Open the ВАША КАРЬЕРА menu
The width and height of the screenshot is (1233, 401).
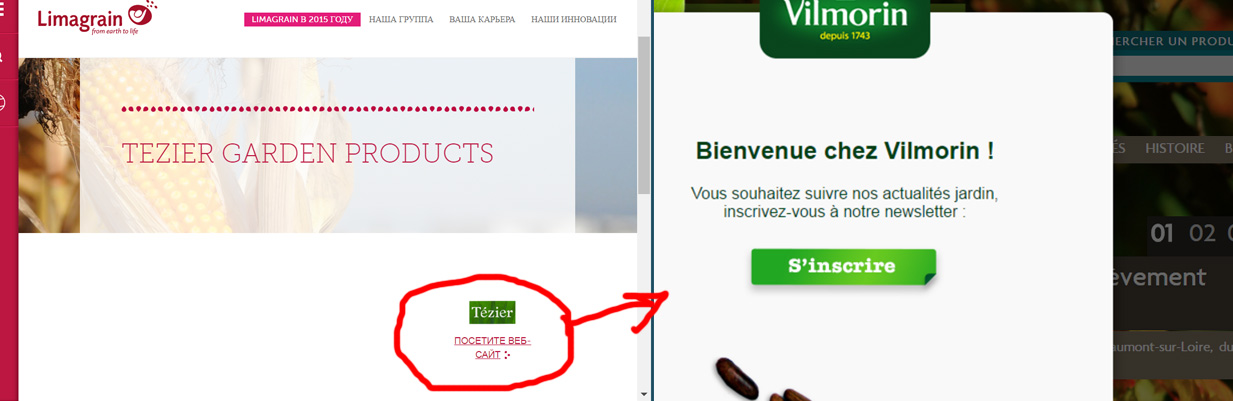click(x=482, y=19)
